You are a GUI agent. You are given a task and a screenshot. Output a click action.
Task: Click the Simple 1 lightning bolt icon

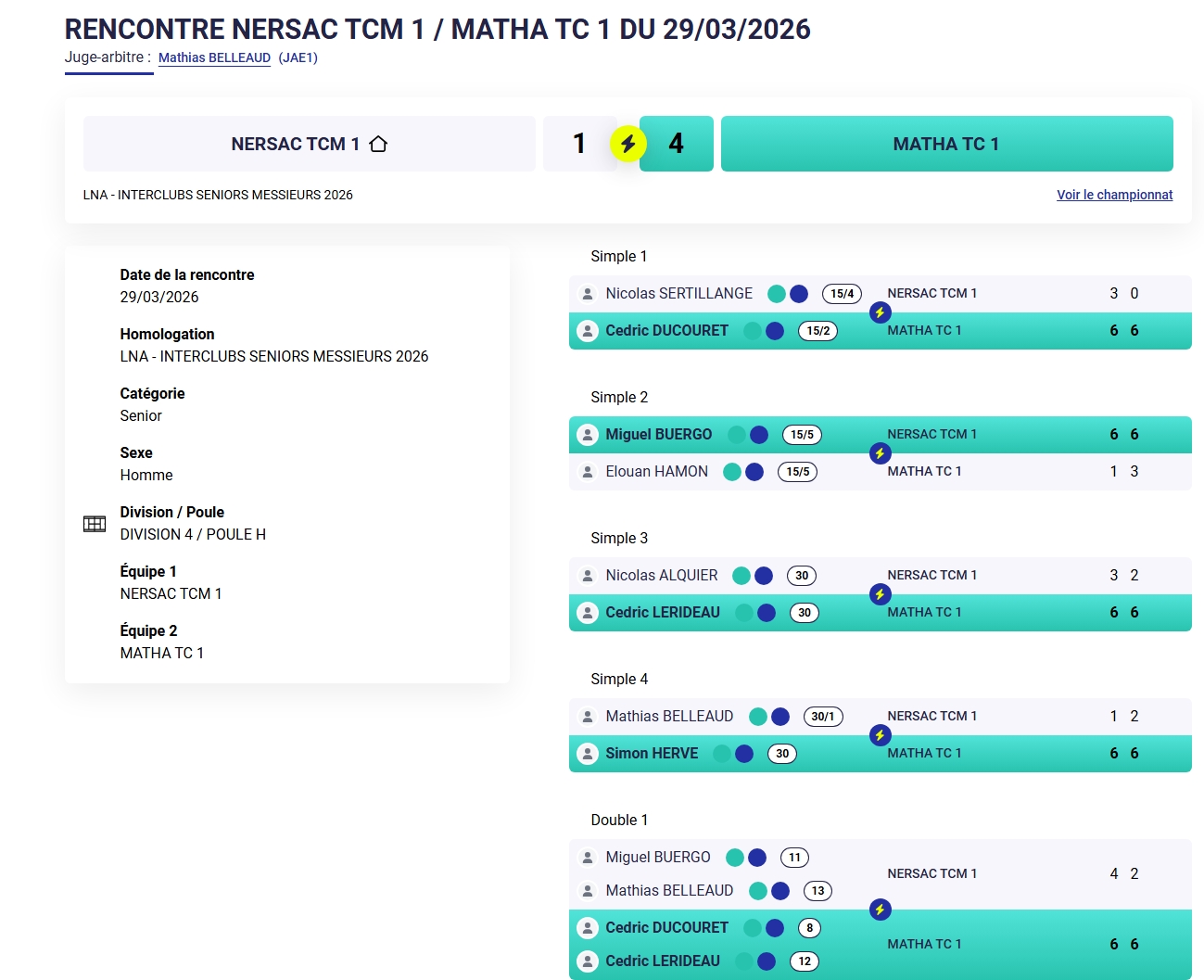point(880,312)
